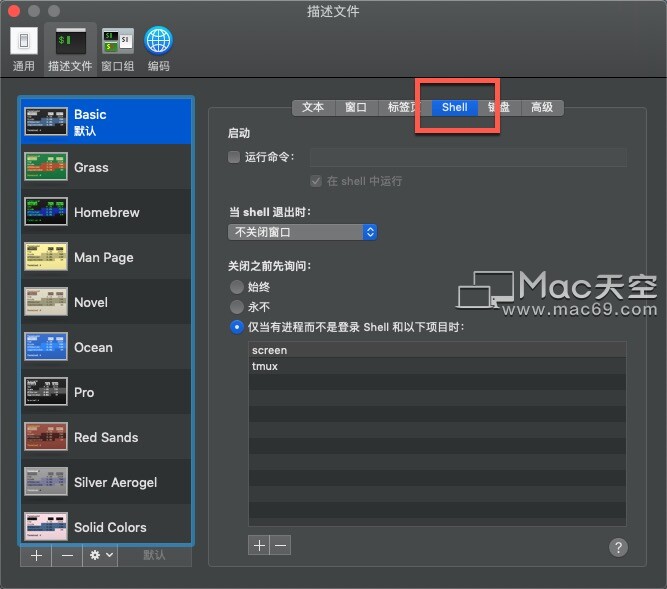Viewport: 667px width, 589px height.
Task: Pick the Red Sands profile
Action: point(106,437)
